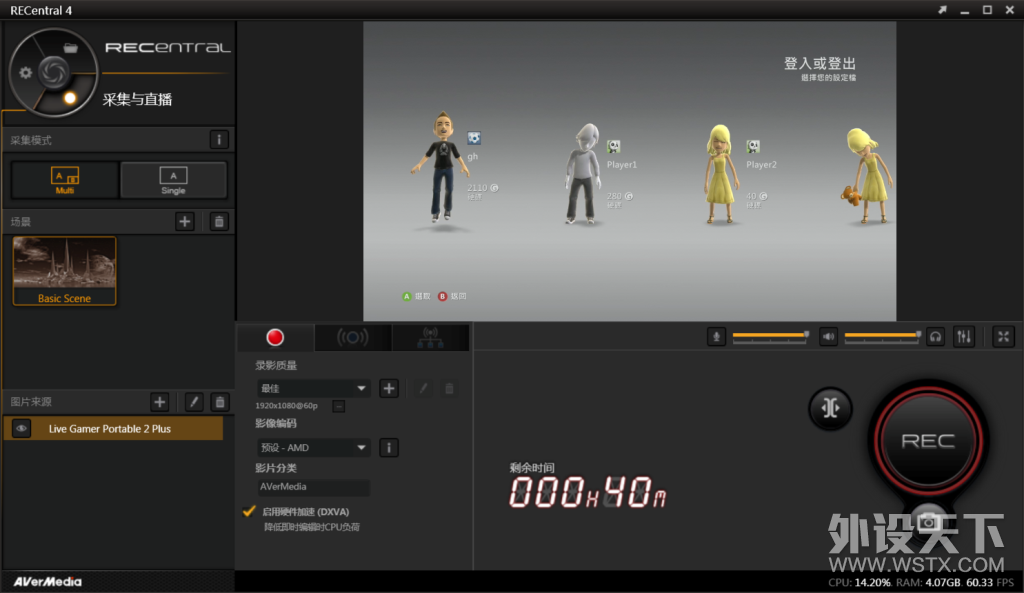Open the folder icon in the RECentral dial

pyautogui.click(x=71, y=48)
